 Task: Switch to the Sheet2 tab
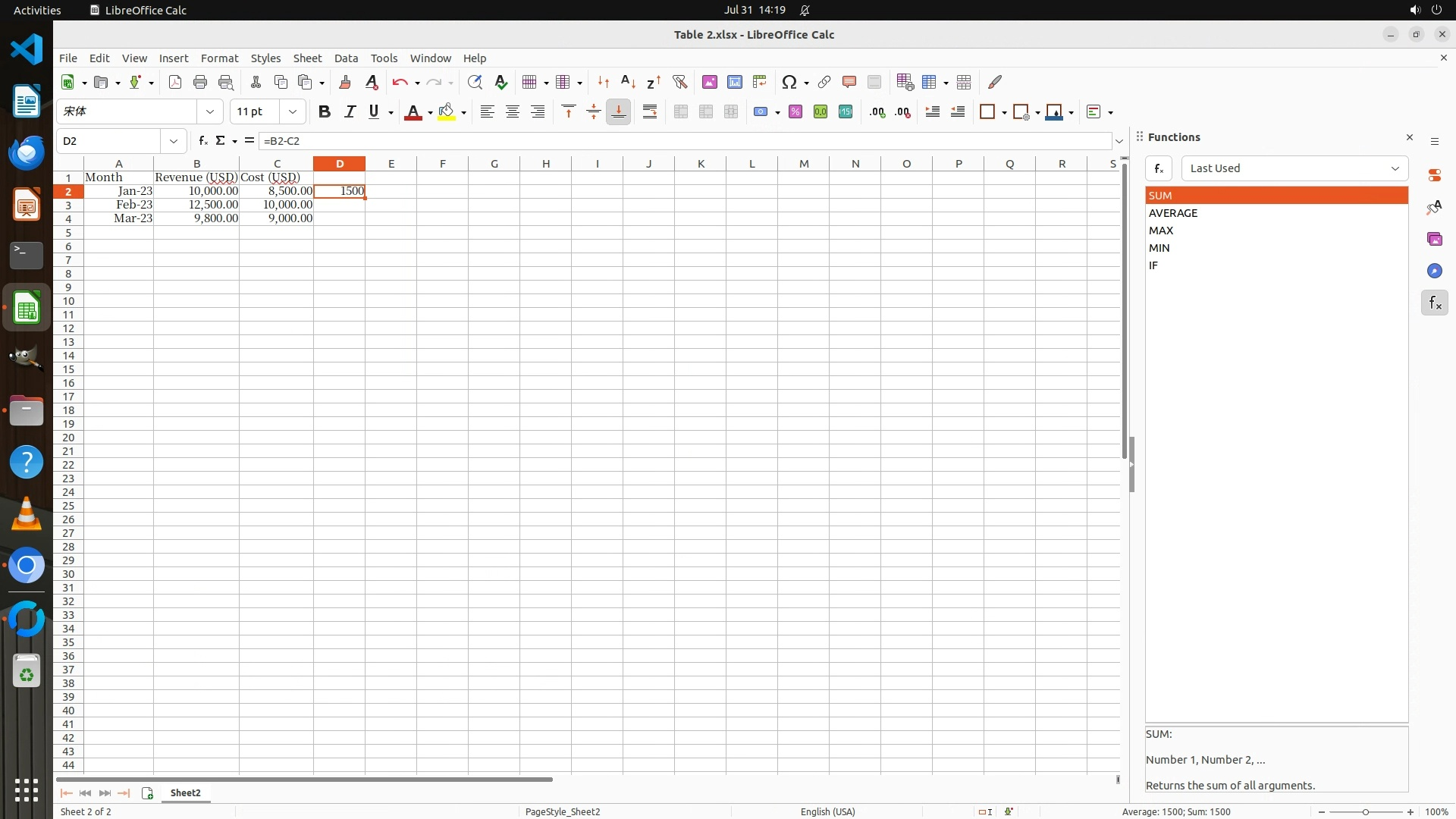(185, 792)
